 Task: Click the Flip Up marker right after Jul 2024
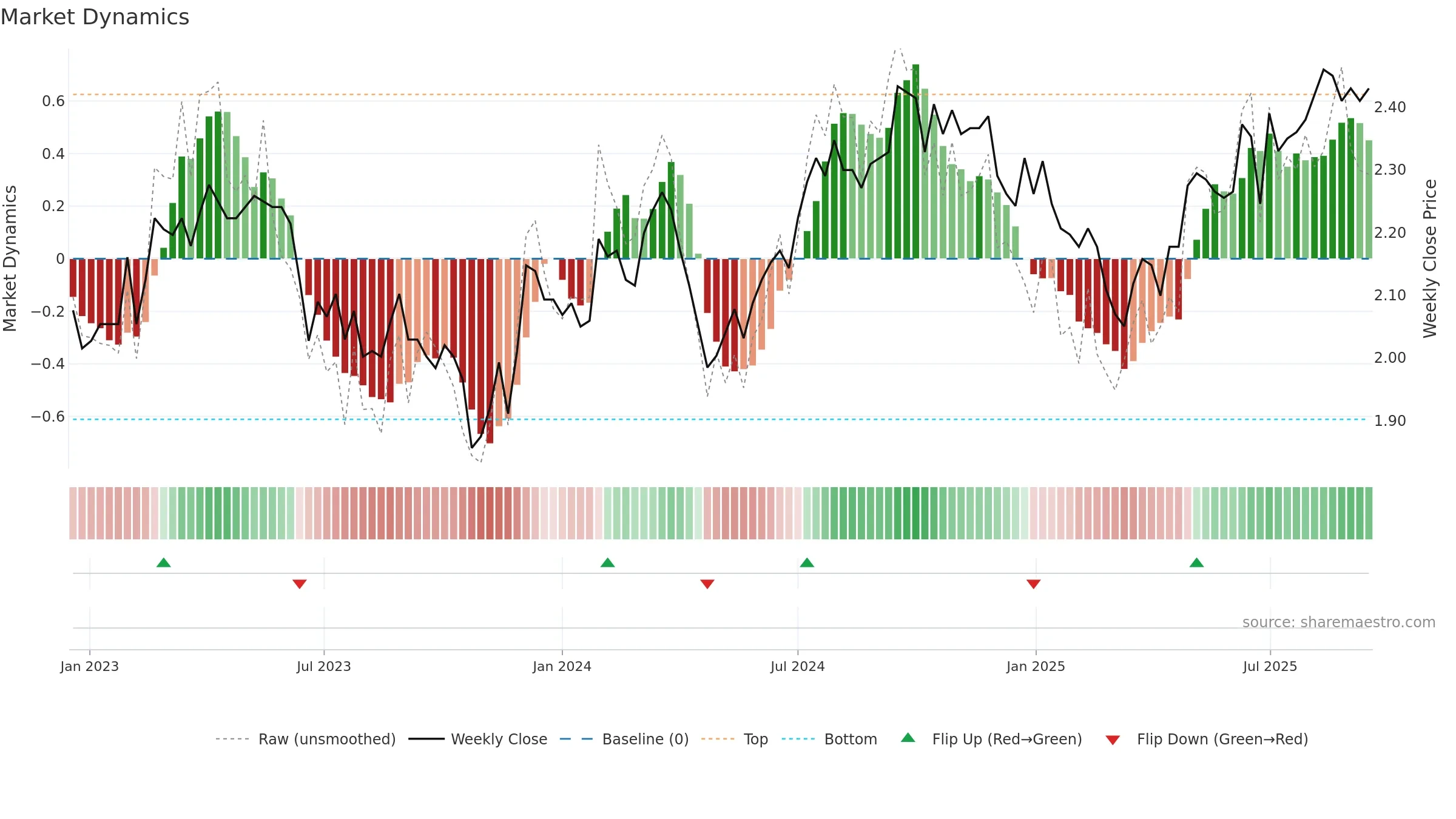coord(807,562)
